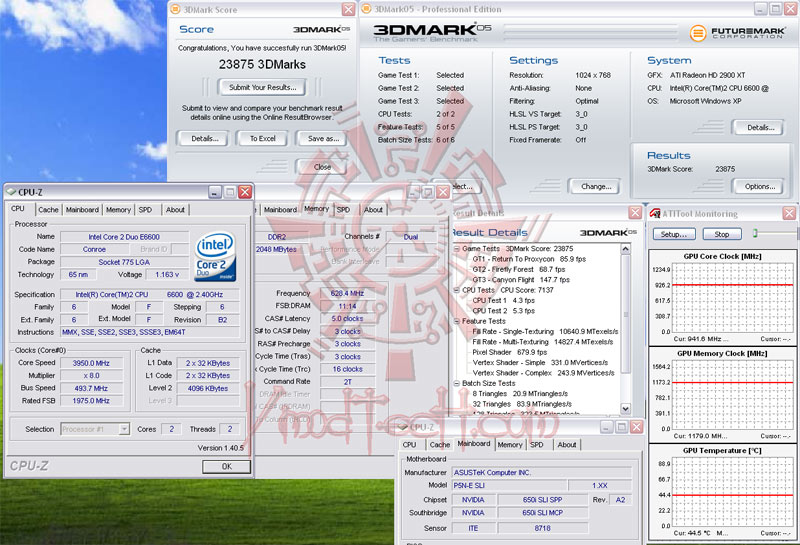
Task: Click the '23875 3DMarks' score text
Action: (262, 64)
